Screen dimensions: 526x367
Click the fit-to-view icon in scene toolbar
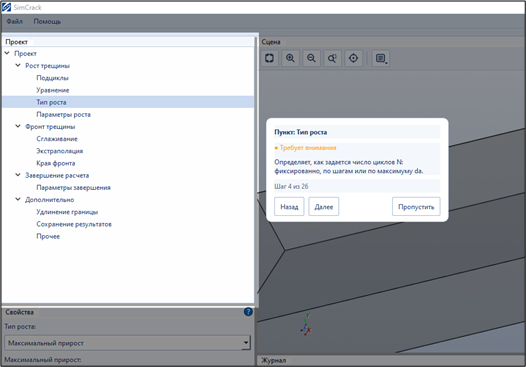point(269,58)
